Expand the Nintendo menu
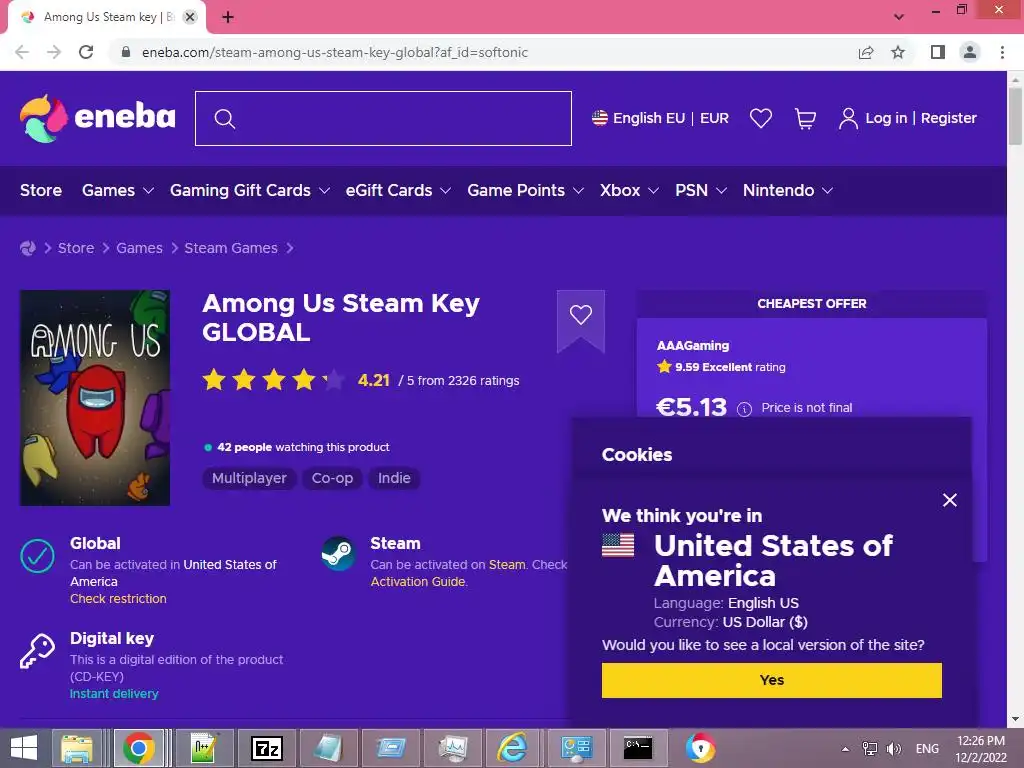The height and width of the screenshot is (768, 1024). coord(788,191)
